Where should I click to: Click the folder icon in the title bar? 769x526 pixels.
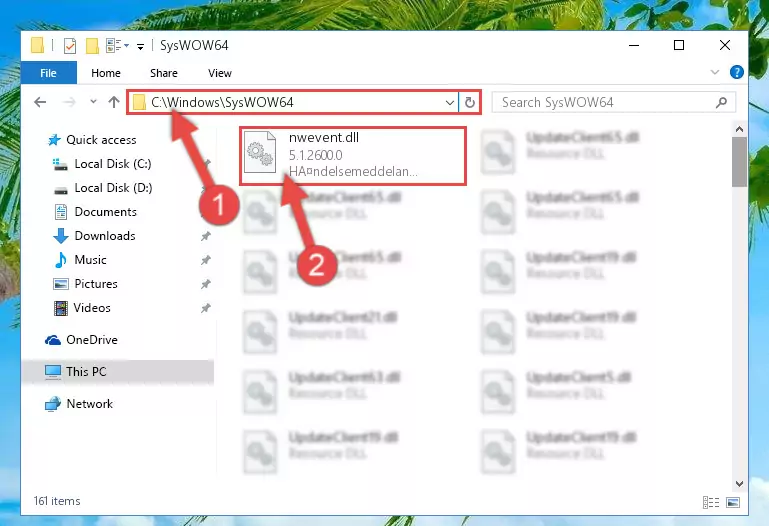click(37, 45)
